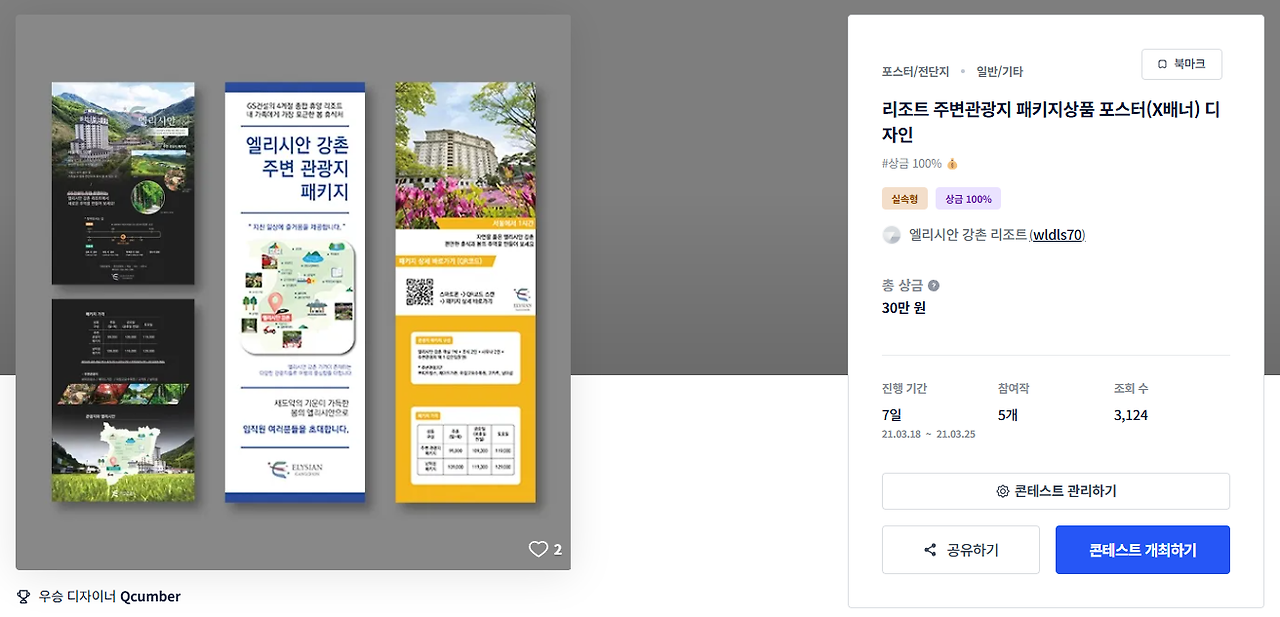The width and height of the screenshot is (1280, 617).
Task: Open the dark Elysian poster thumbnail with the resort photo
Action: [x=123, y=185]
